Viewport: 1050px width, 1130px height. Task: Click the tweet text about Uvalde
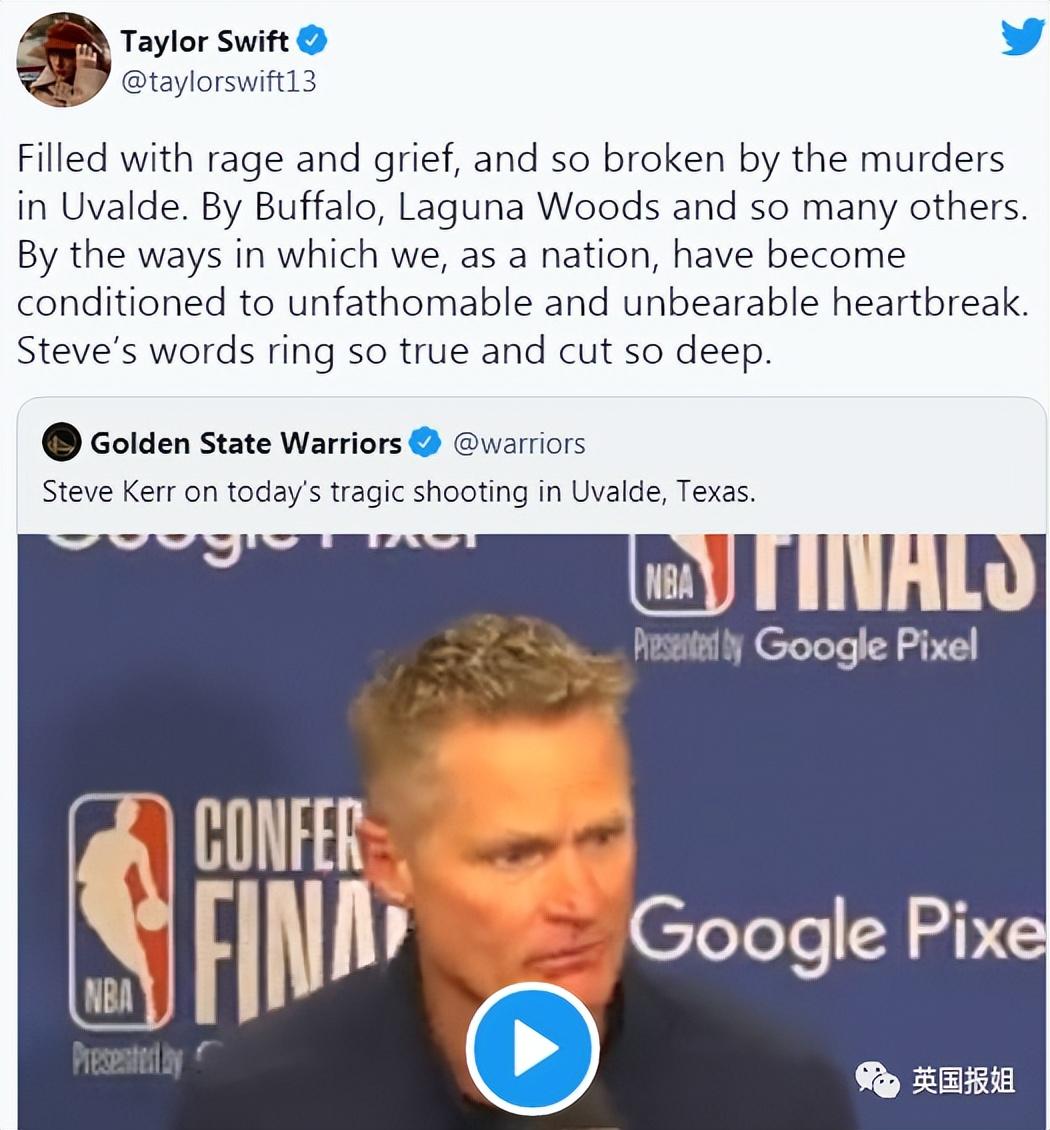tap(522, 255)
